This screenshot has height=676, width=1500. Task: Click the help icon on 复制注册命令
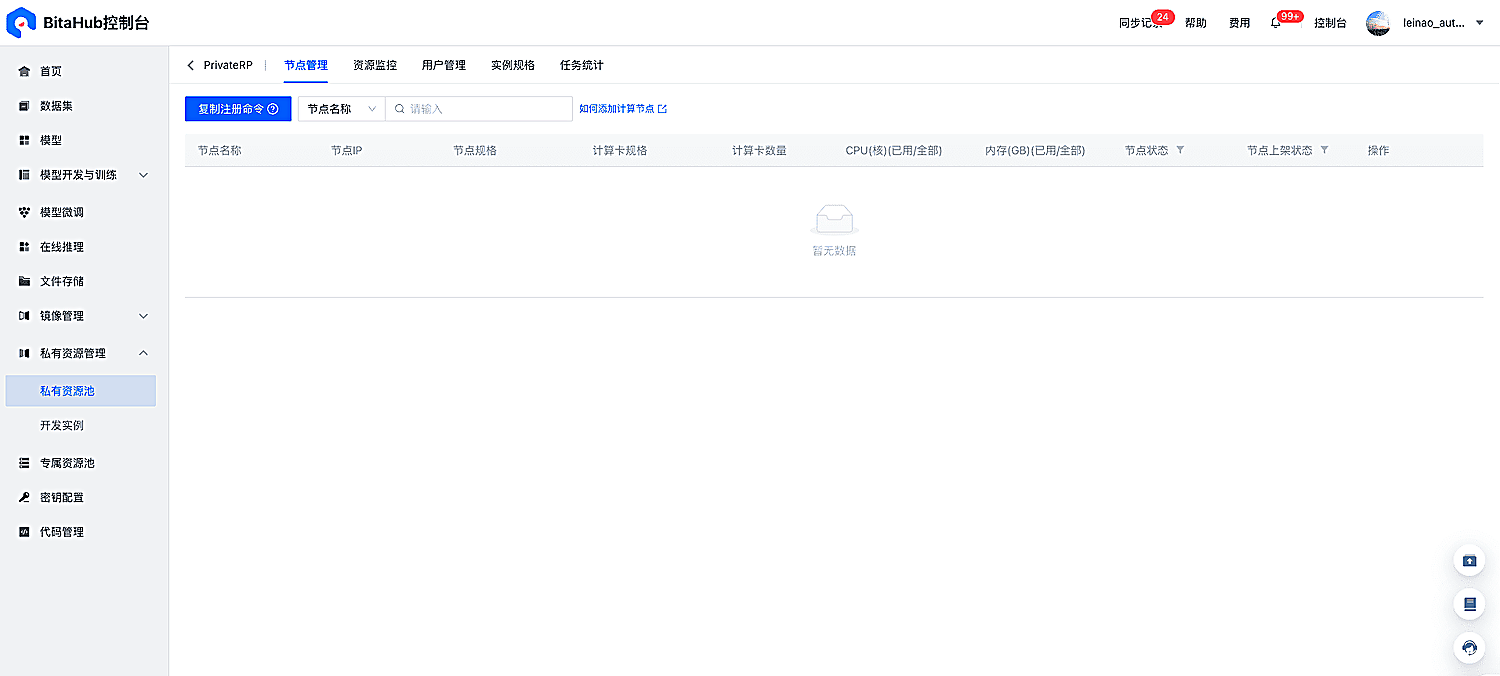[273, 109]
